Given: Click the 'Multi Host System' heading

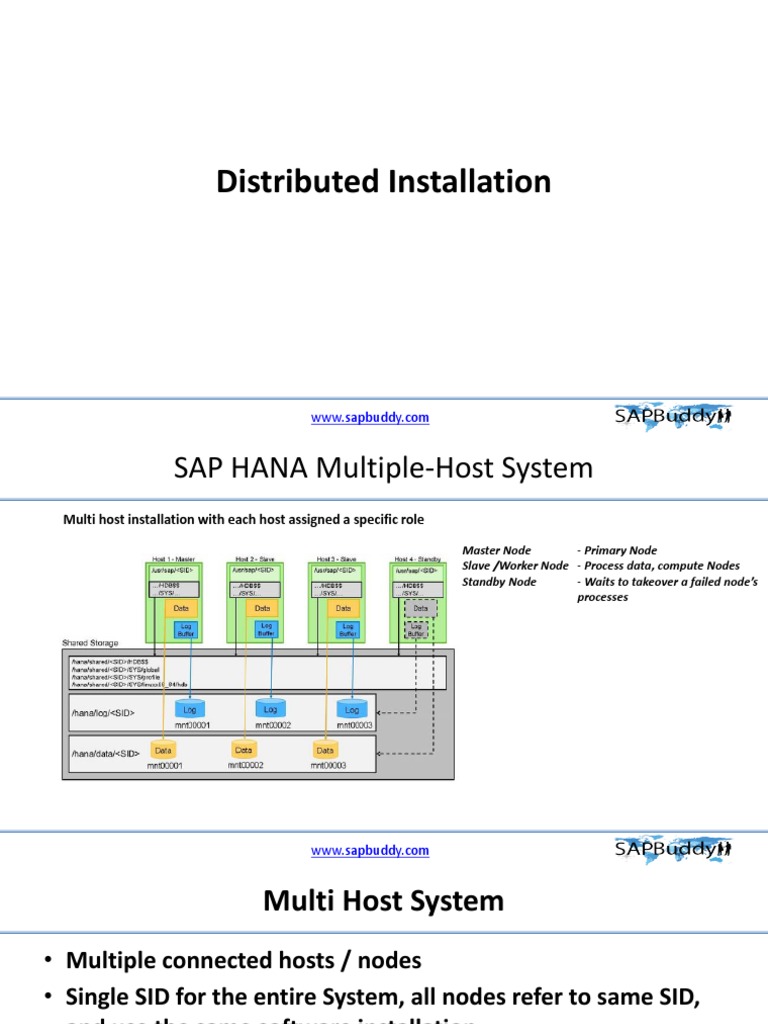Looking at the screenshot, I should (x=383, y=901).
